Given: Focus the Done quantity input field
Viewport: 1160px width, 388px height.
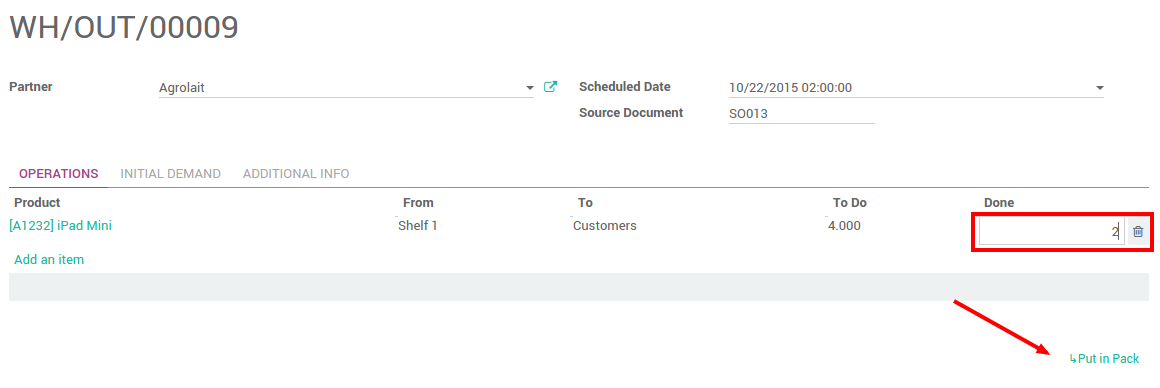Looking at the screenshot, I should (x=1051, y=232).
